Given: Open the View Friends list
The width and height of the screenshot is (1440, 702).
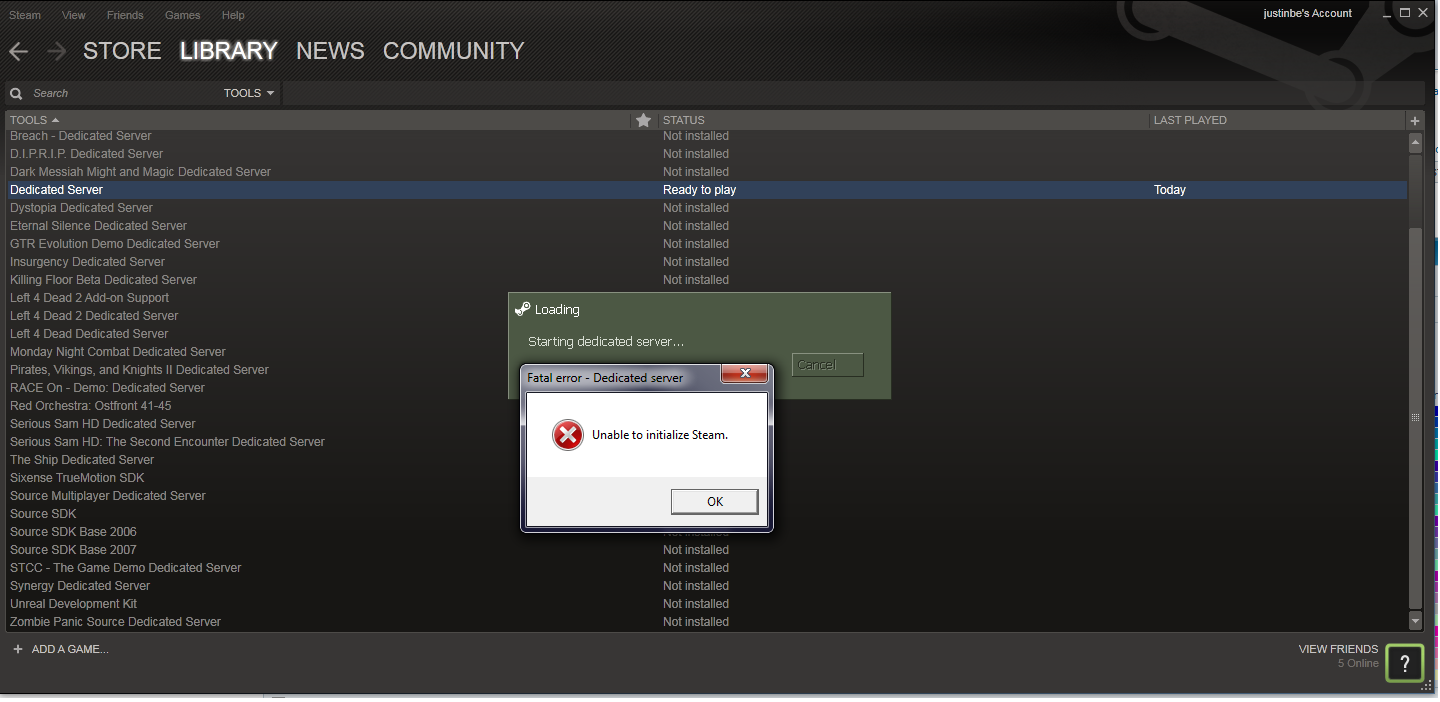Looking at the screenshot, I should coord(1337,649).
